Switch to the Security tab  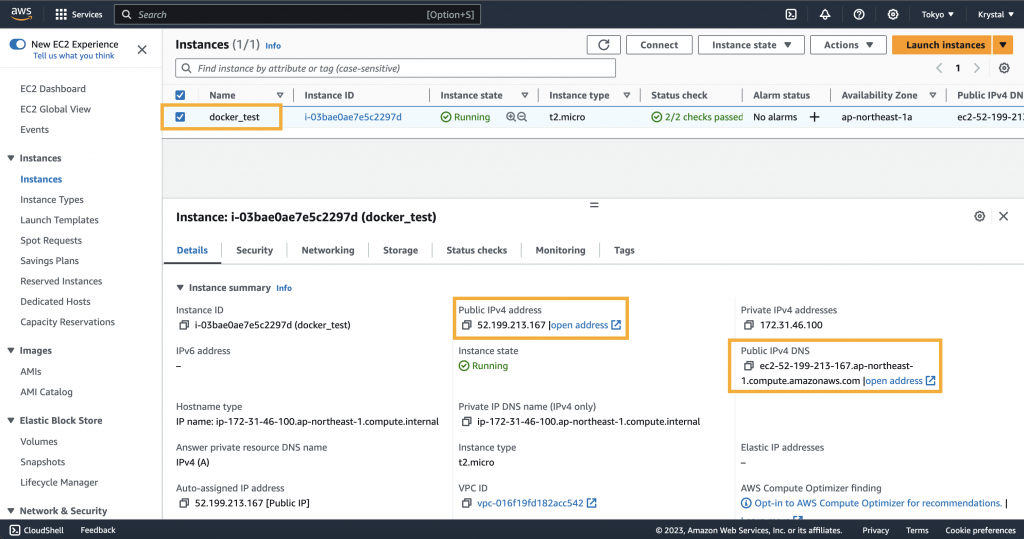pyautogui.click(x=254, y=250)
